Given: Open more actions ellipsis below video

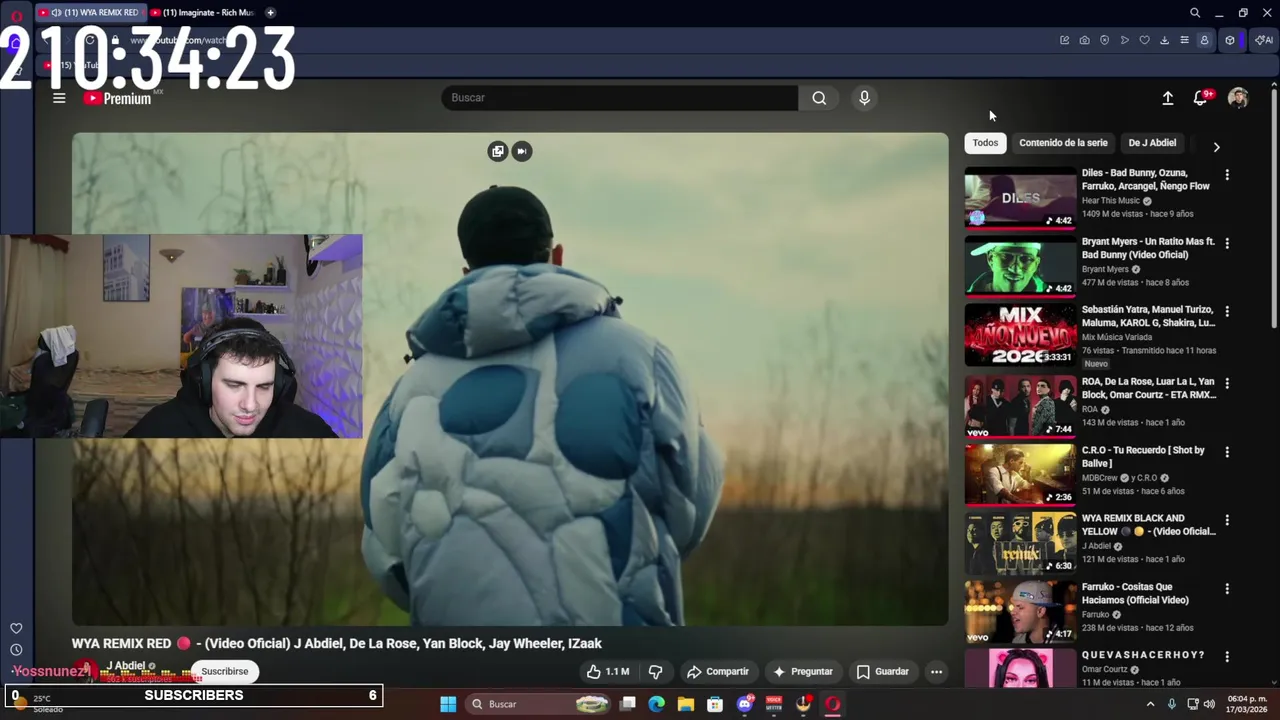Looking at the screenshot, I should (936, 672).
